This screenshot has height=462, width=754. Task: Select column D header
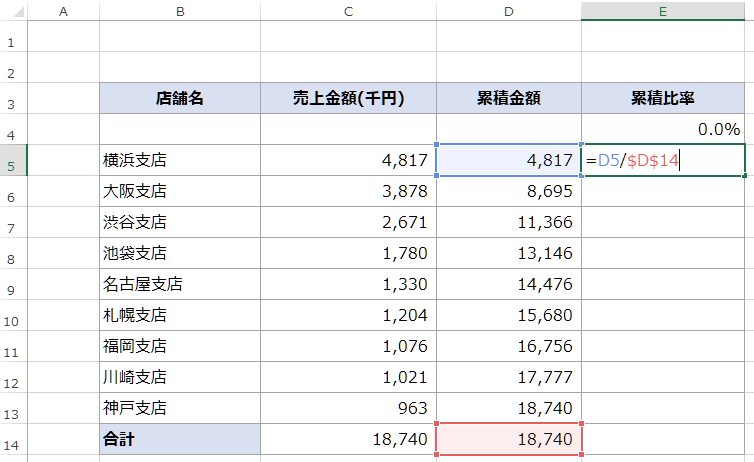[x=509, y=12]
